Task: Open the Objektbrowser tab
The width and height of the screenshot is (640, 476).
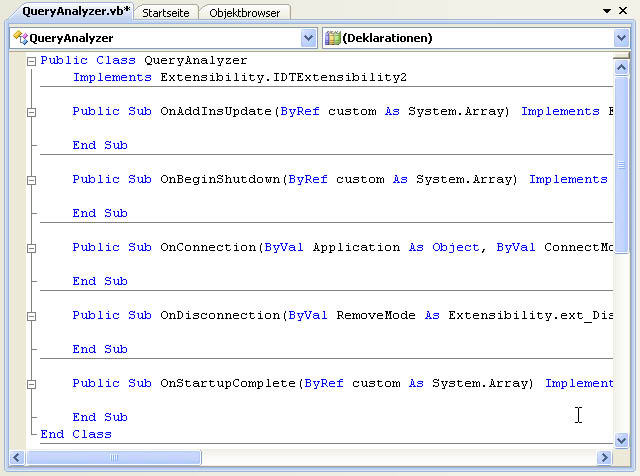Action: (x=245, y=12)
